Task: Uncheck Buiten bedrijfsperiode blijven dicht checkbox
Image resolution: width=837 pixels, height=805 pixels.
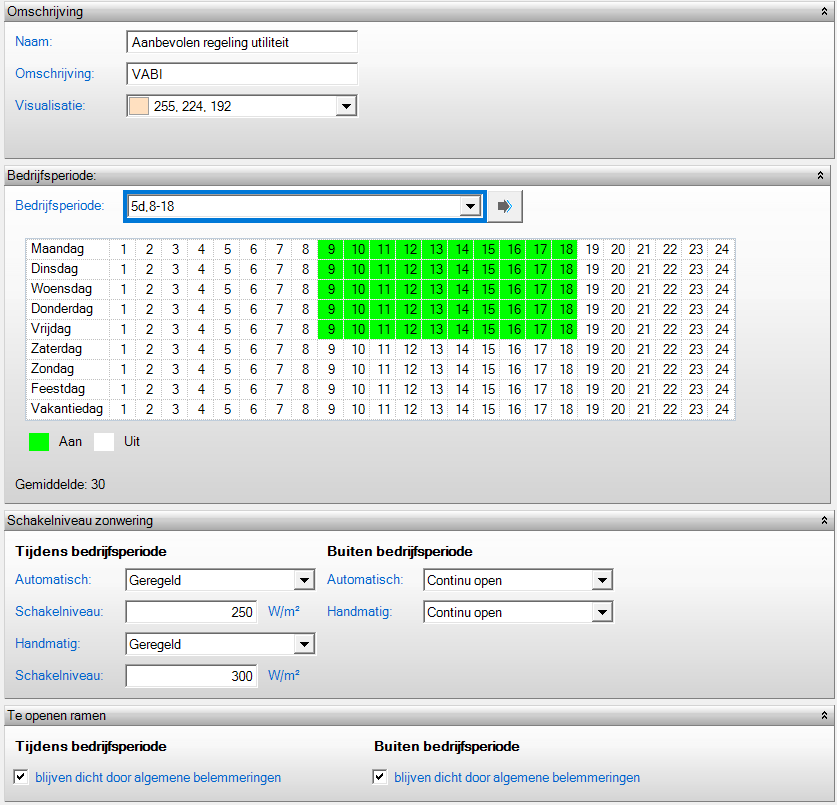Action: point(380,777)
